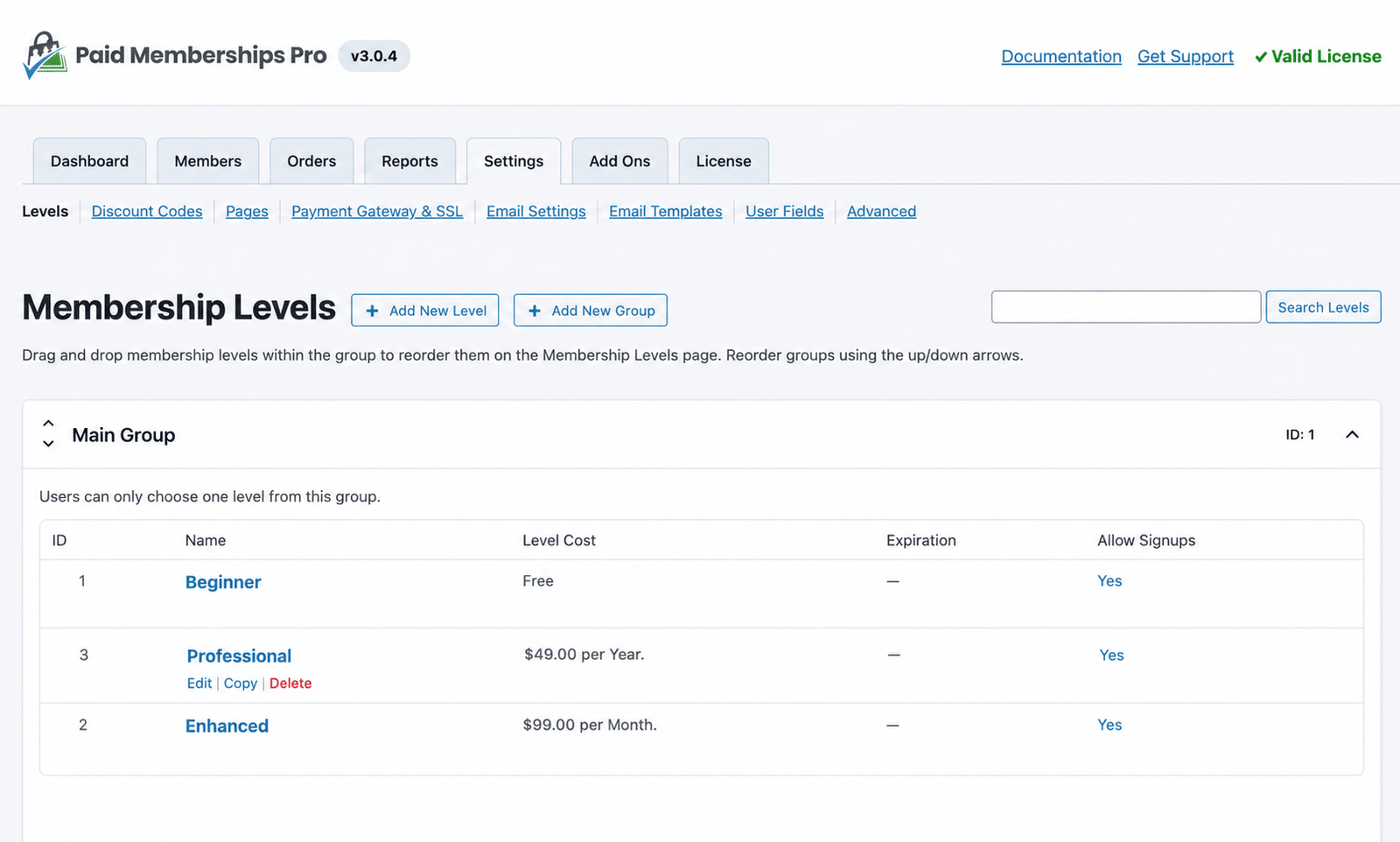1400x842 pixels.
Task: Open the Dashboard tab
Action: [89, 161]
